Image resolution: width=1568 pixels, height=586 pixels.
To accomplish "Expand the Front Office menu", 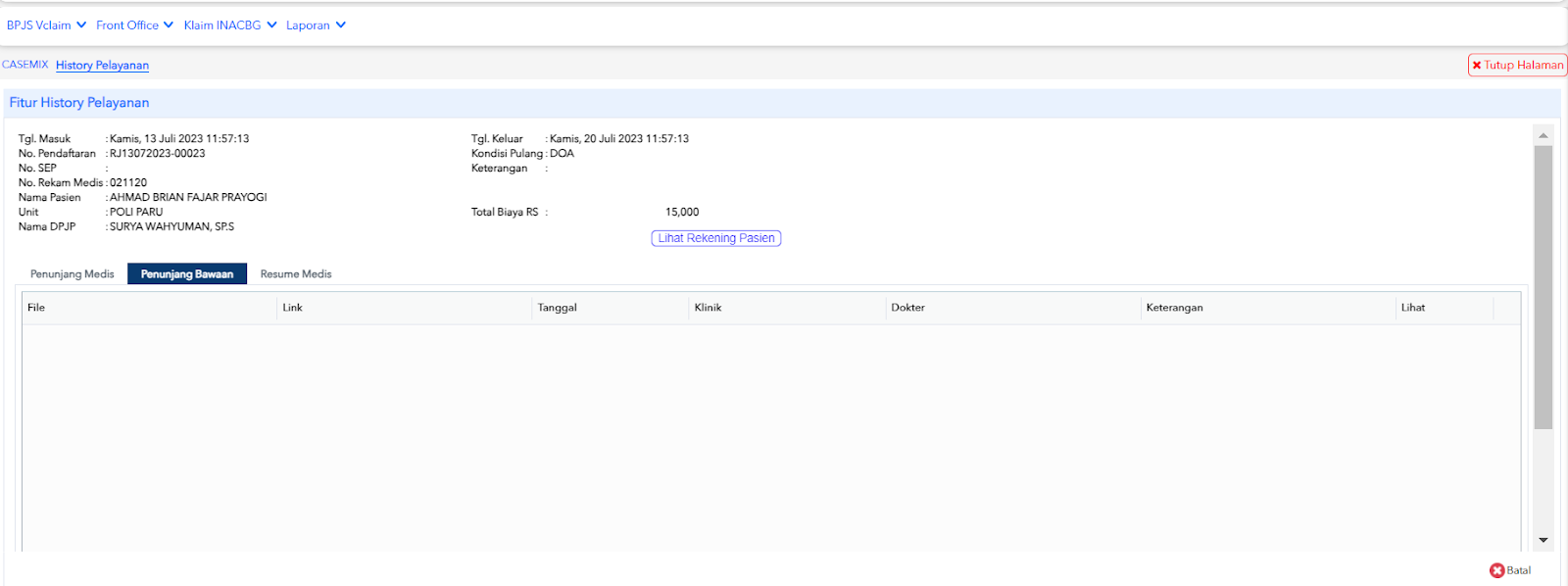I will click(x=134, y=25).
